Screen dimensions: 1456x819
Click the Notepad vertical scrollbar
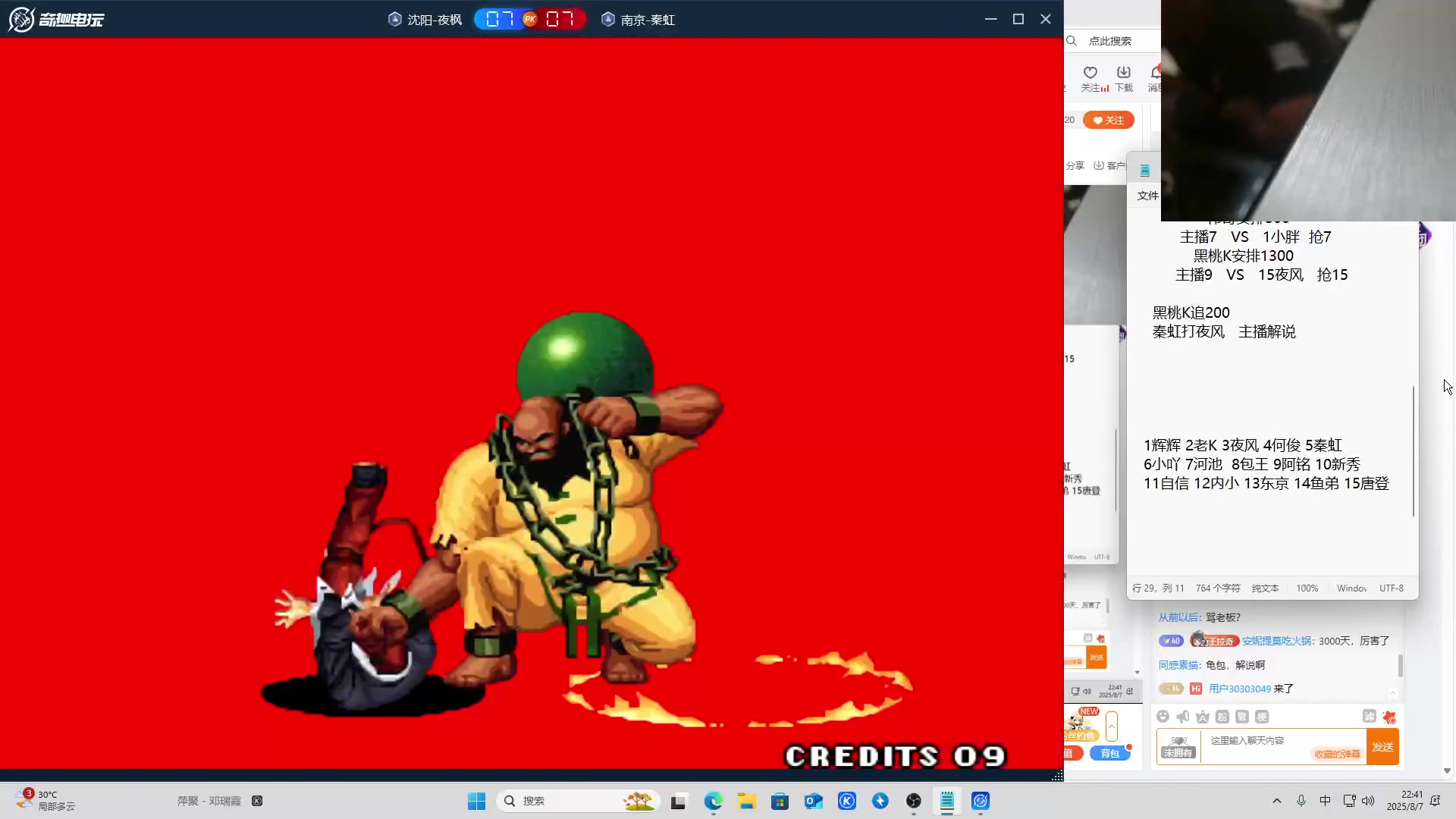pyautogui.click(x=1414, y=452)
